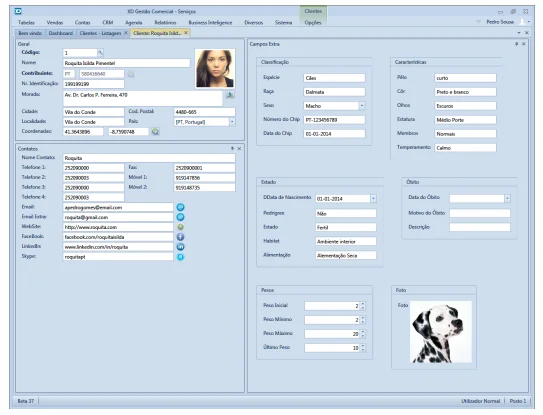The image size is (543, 415).
Task: Open the CRM menu
Action: click(x=108, y=23)
